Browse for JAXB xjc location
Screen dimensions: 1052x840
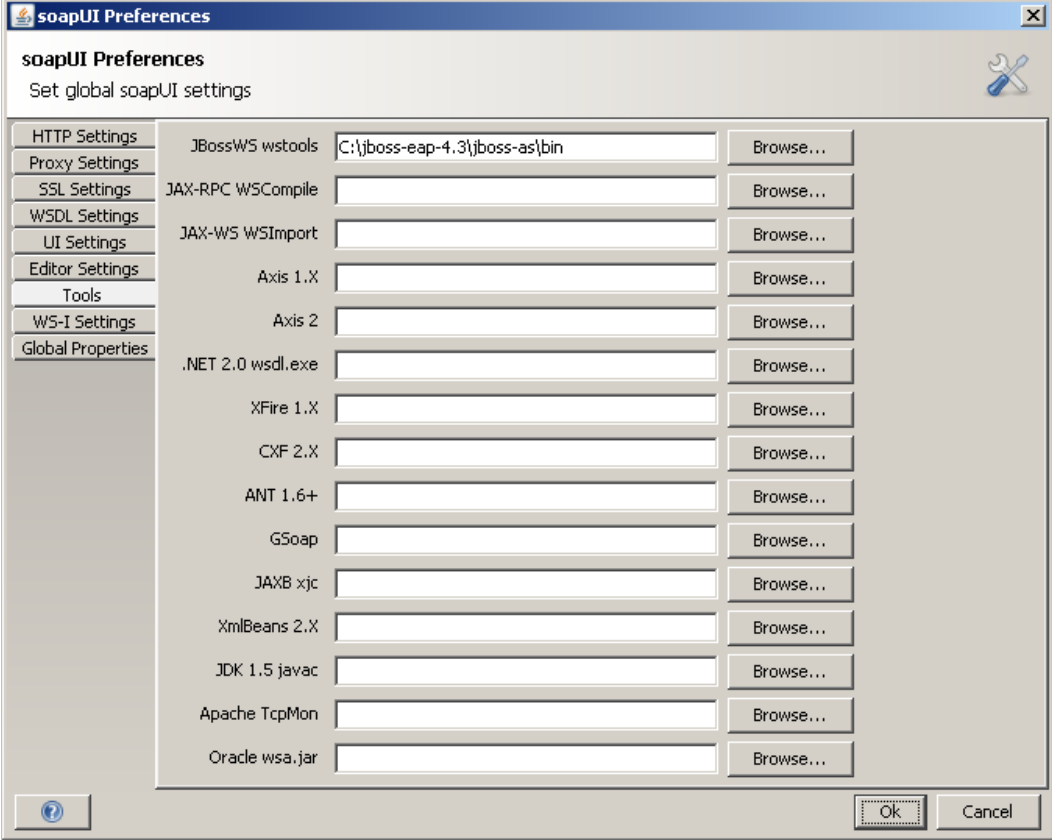coord(790,583)
